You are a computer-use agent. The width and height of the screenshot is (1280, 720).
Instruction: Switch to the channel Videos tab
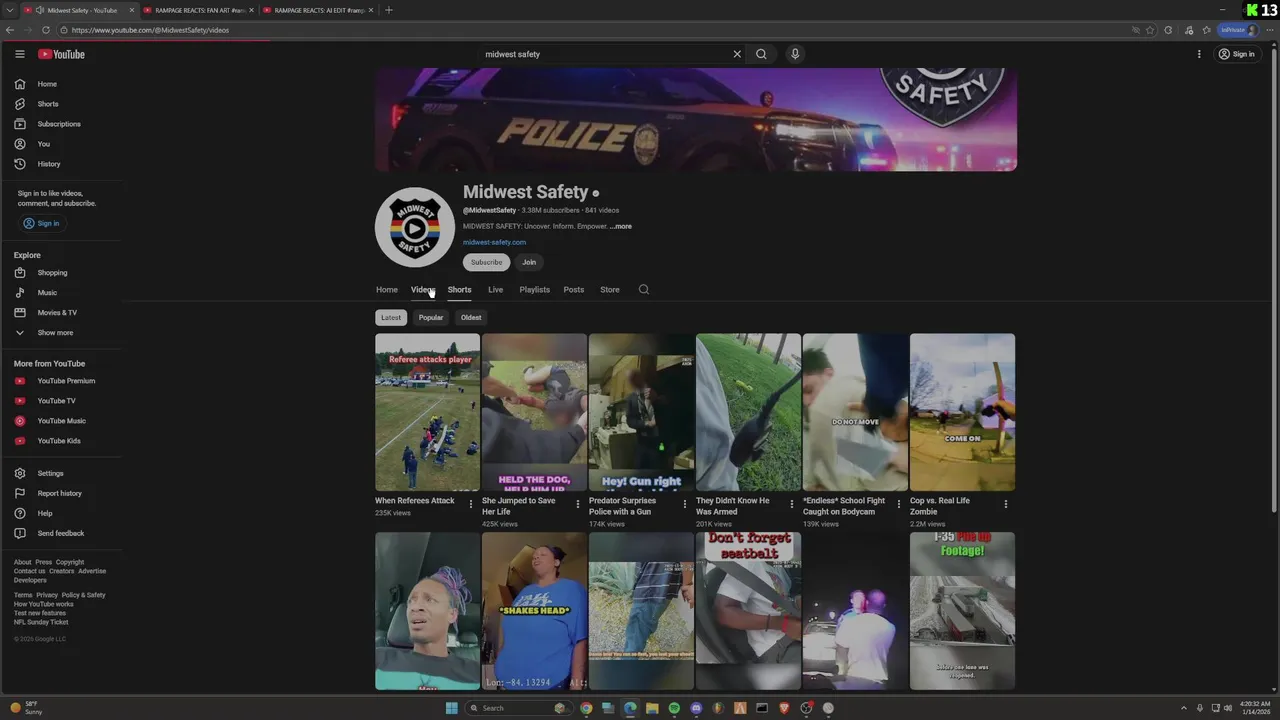click(x=423, y=289)
